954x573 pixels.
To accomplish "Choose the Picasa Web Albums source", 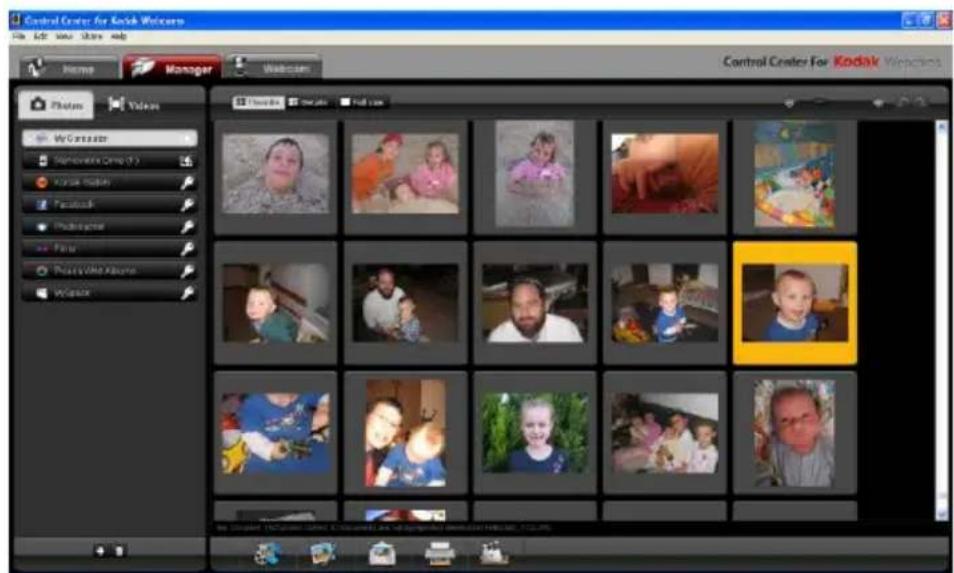I will 110,271.
